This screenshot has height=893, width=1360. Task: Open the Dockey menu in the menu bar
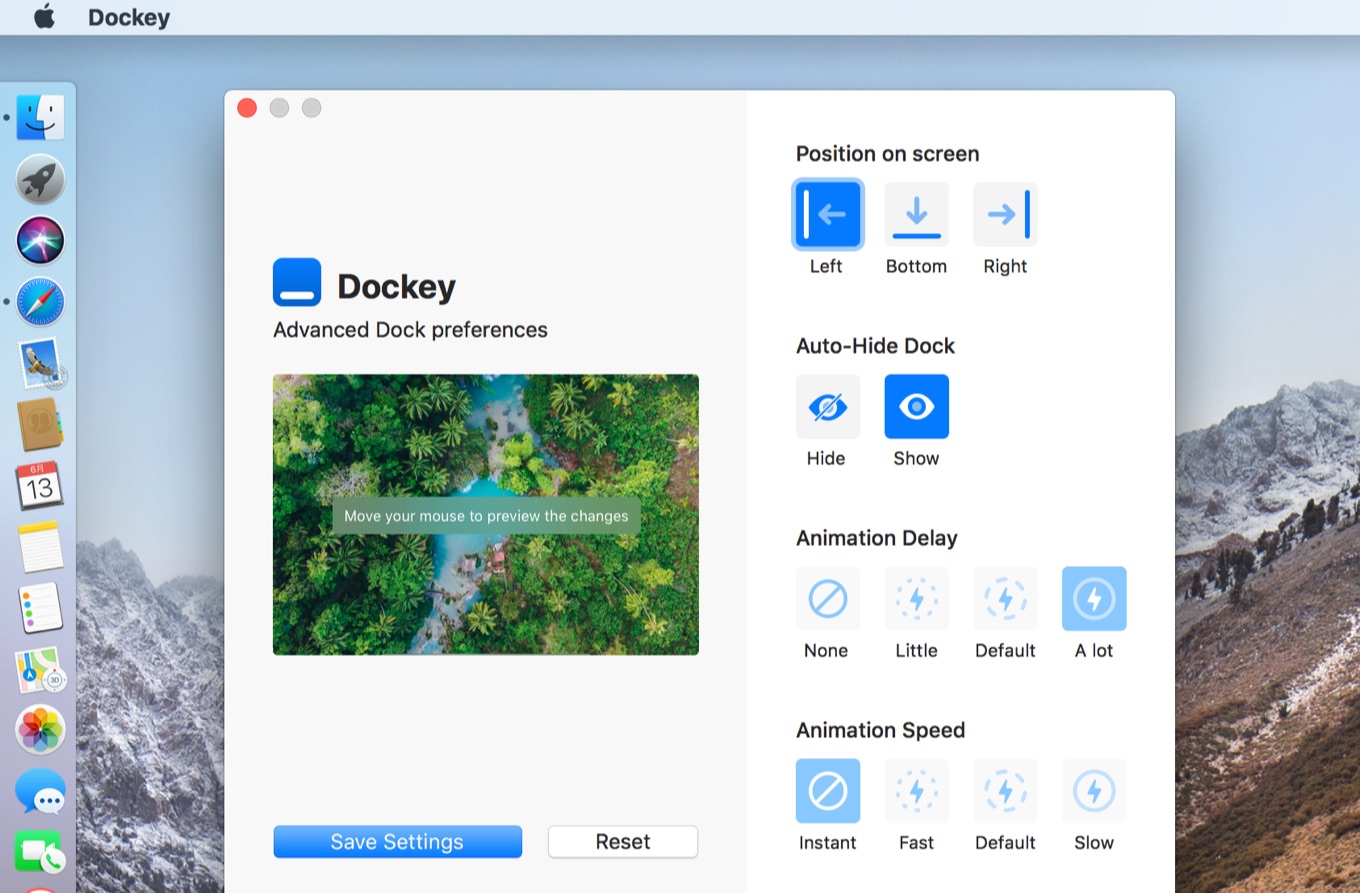pyautogui.click(x=128, y=17)
